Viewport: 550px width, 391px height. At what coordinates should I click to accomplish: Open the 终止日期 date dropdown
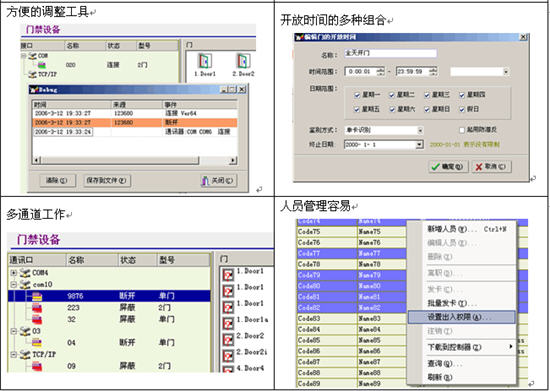(419, 144)
